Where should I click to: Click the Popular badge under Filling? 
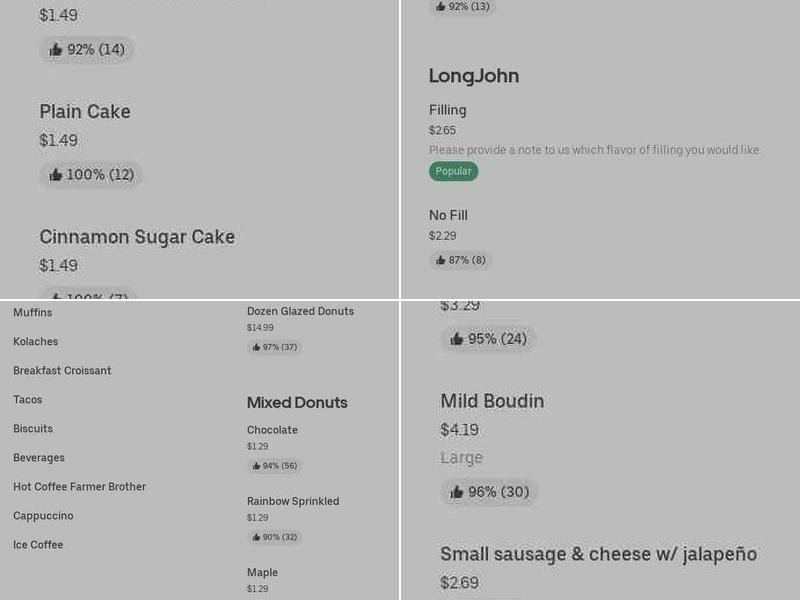[453, 171]
